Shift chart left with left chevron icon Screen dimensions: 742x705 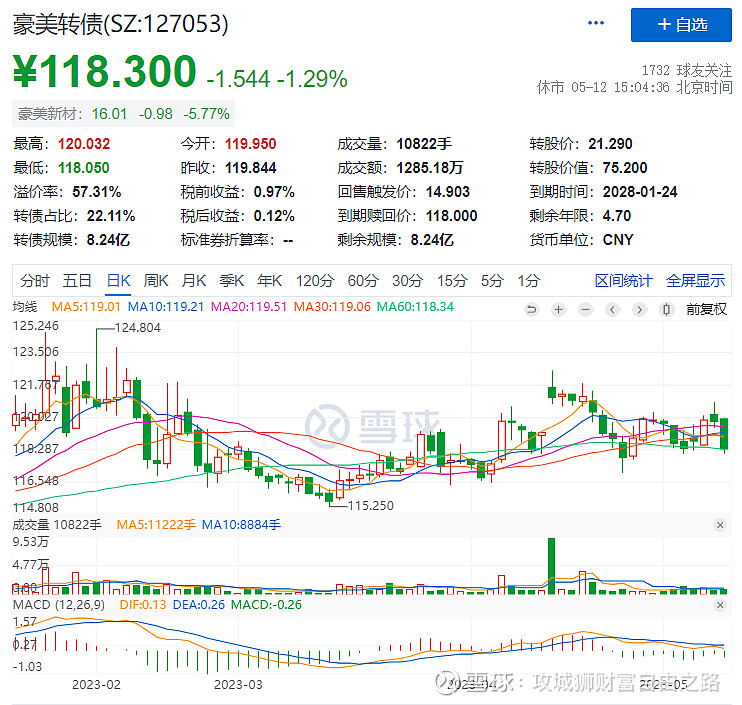pyautogui.click(x=612, y=309)
